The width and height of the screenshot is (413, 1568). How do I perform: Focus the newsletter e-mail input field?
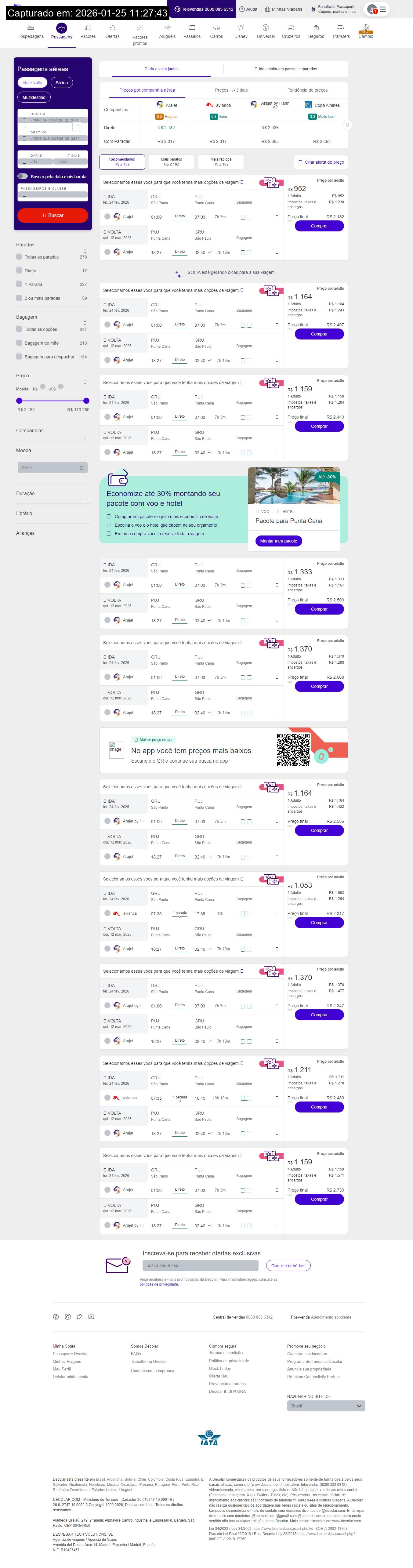(200, 1265)
